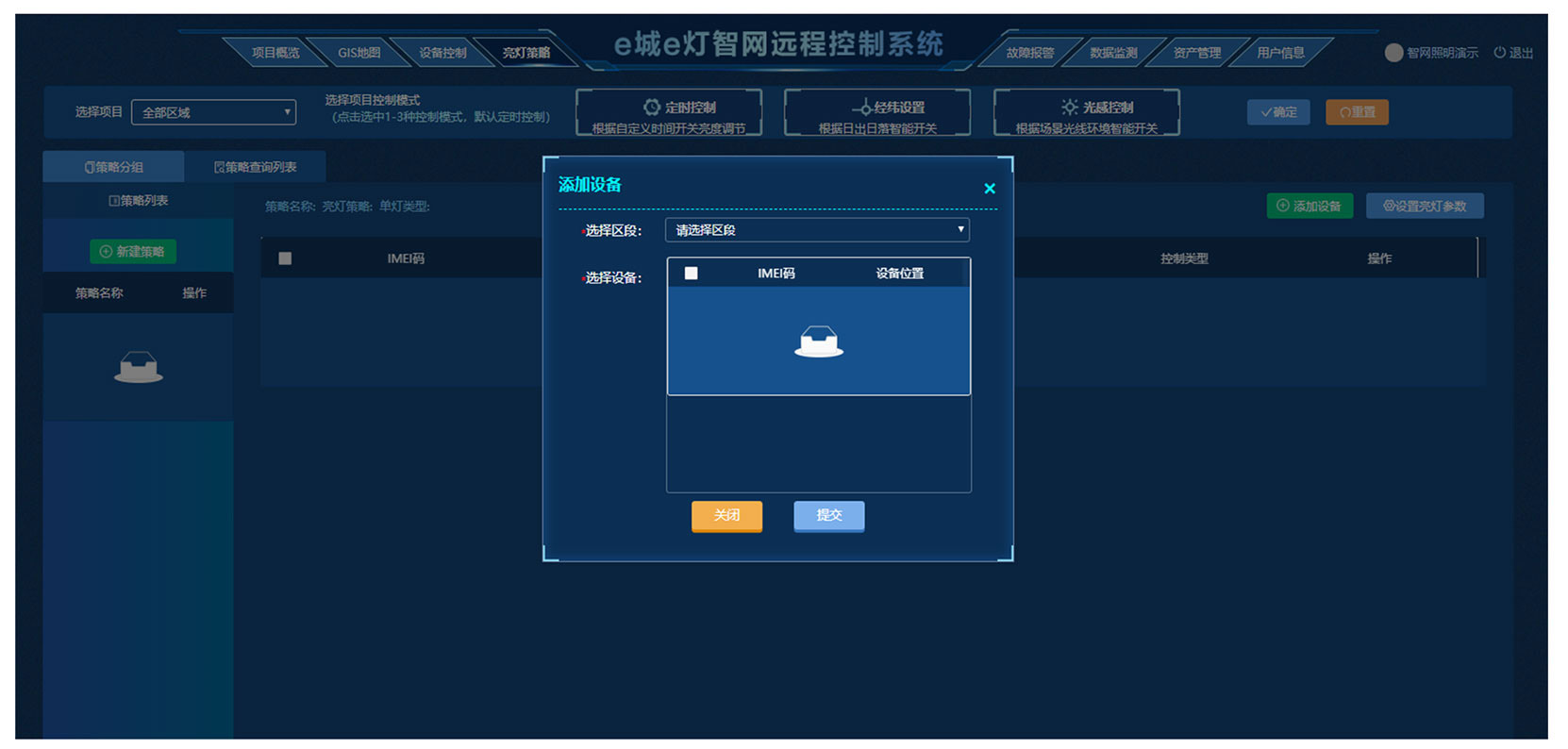Image resolution: width=1568 pixels, height=749 pixels.
Task: Switch to the 策略查询列表 tab
Action: 255,167
